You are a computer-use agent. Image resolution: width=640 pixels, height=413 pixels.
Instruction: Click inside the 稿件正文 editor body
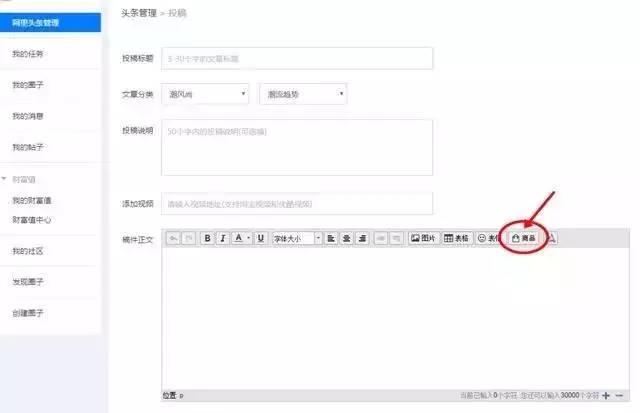pos(395,318)
